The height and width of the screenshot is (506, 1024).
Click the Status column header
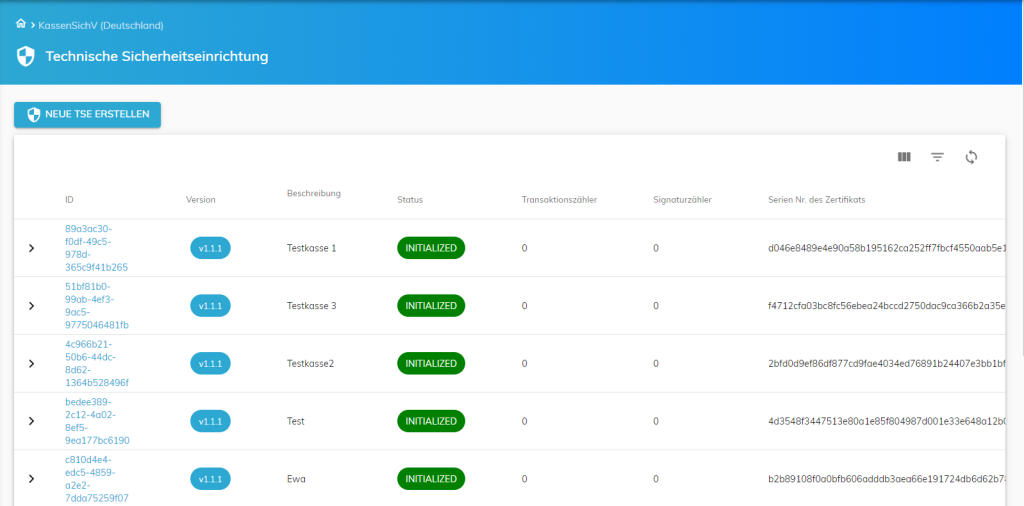[410, 199]
